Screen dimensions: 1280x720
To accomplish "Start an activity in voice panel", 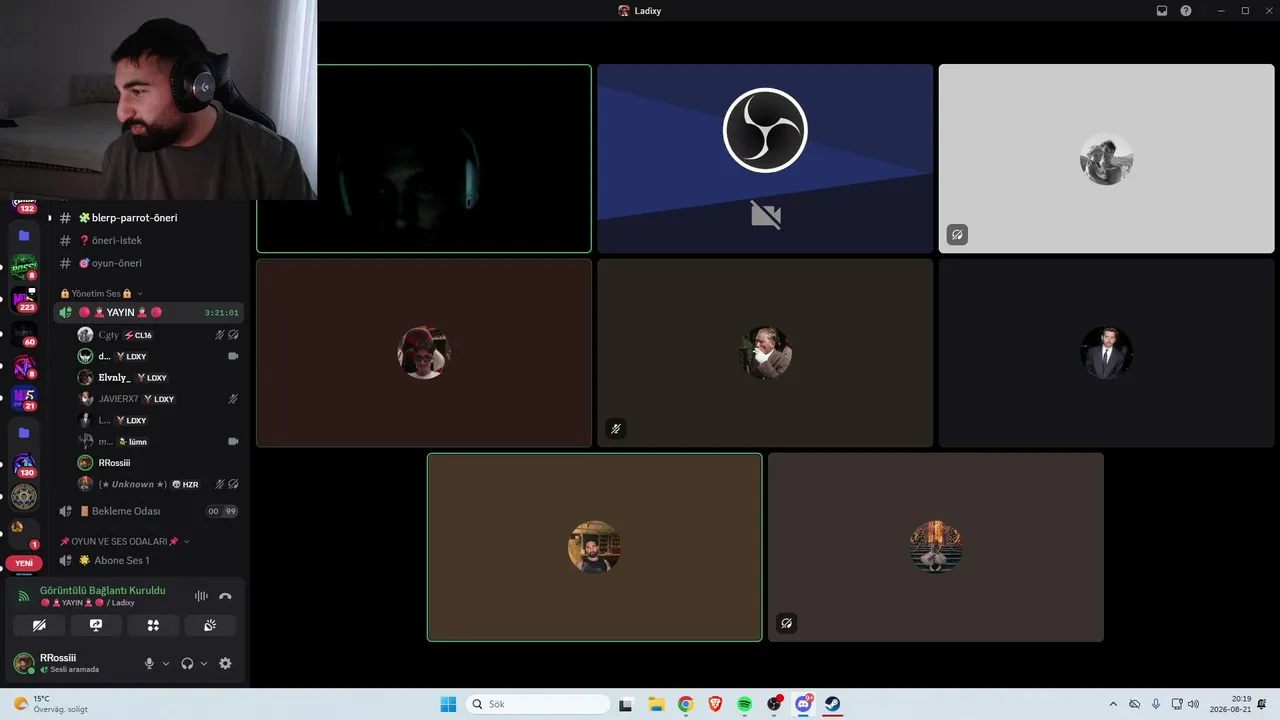I will (153, 625).
